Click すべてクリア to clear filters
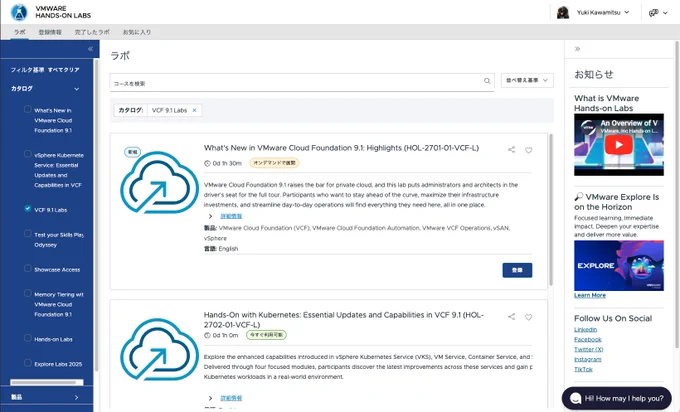 click(x=64, y=70)
